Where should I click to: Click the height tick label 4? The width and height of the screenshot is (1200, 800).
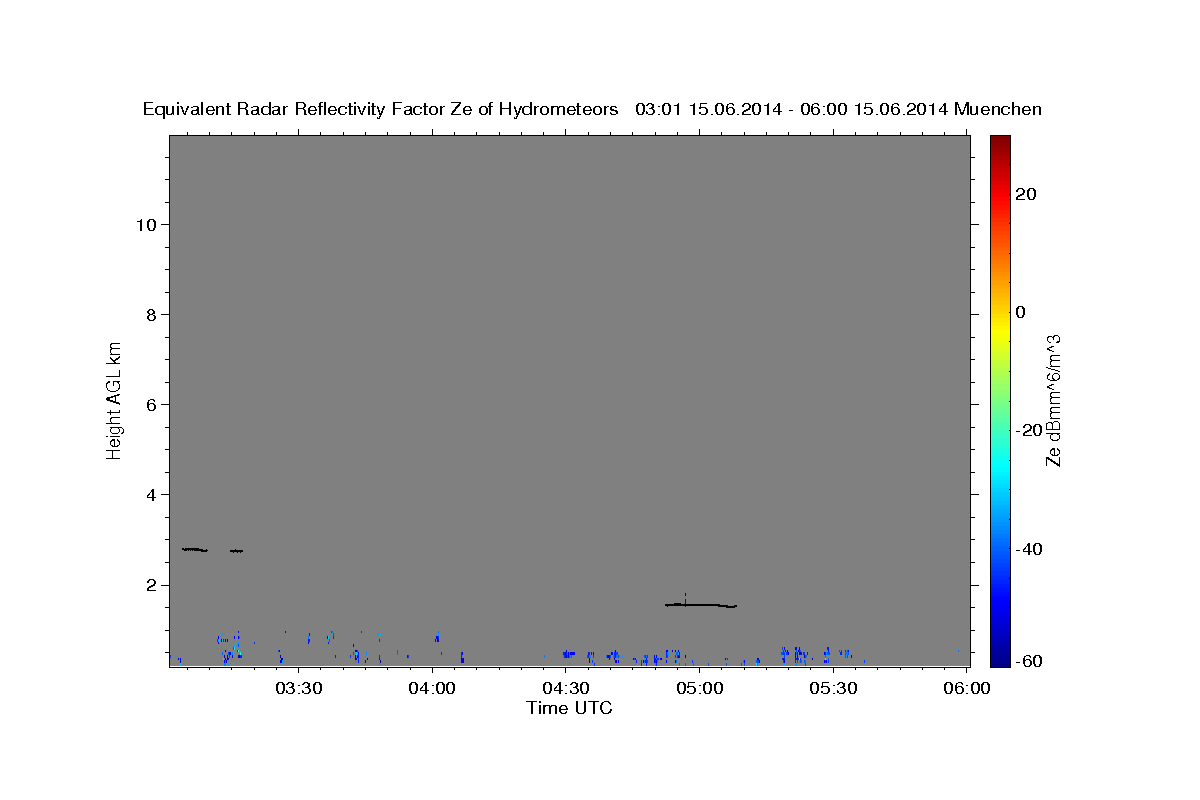click(x=151, y=495)
